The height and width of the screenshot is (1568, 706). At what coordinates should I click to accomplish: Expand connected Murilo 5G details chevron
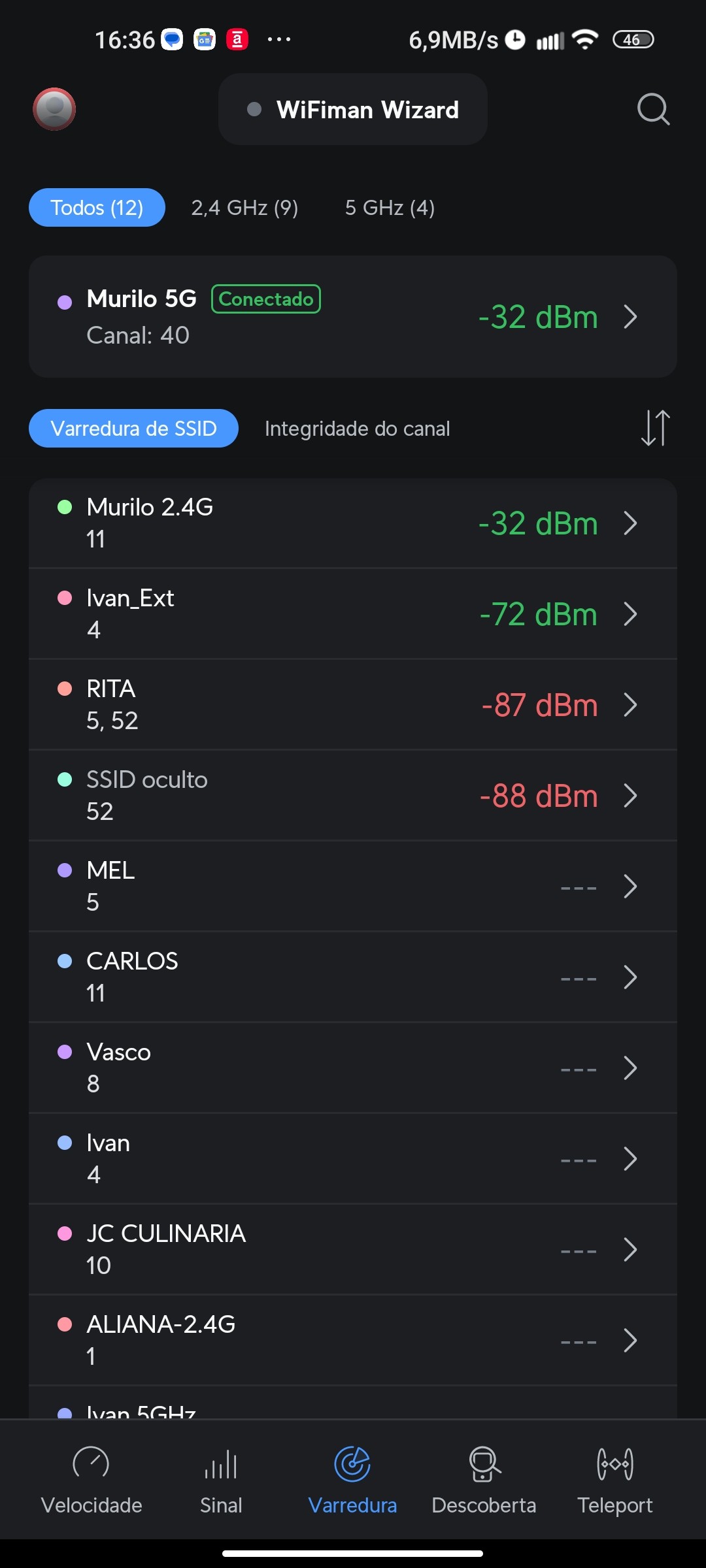(630, 317)
